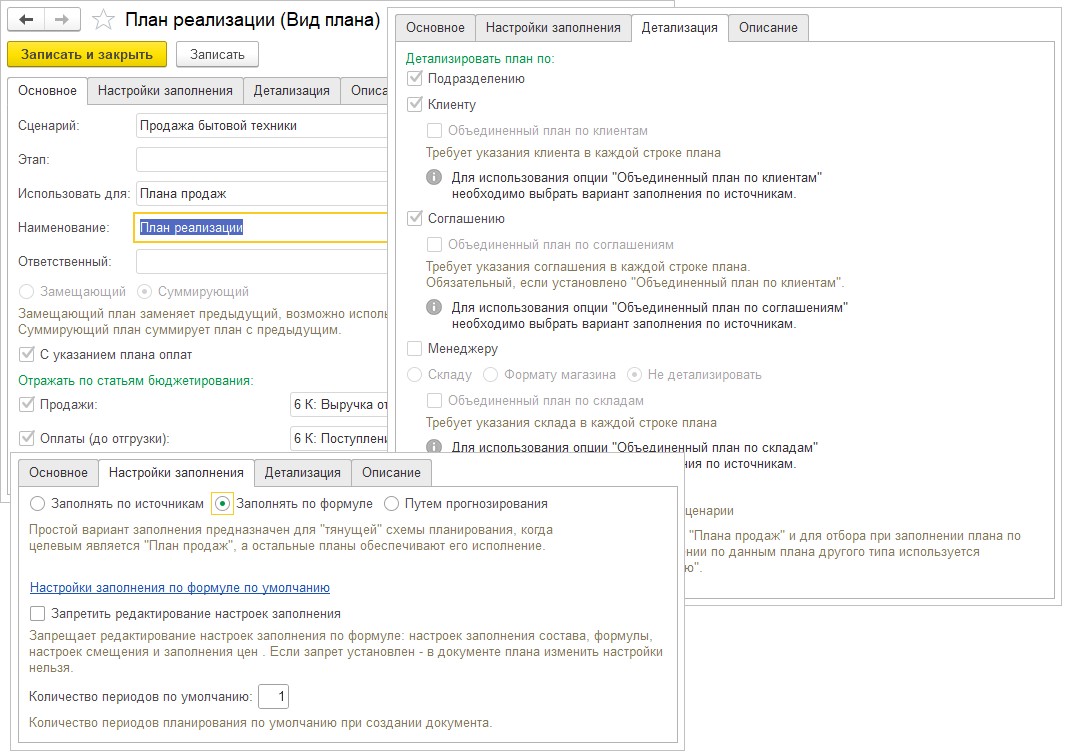
Task: Enable the Менеджеру checkbox
Action: pyautogui.click(x=414, y=349)
